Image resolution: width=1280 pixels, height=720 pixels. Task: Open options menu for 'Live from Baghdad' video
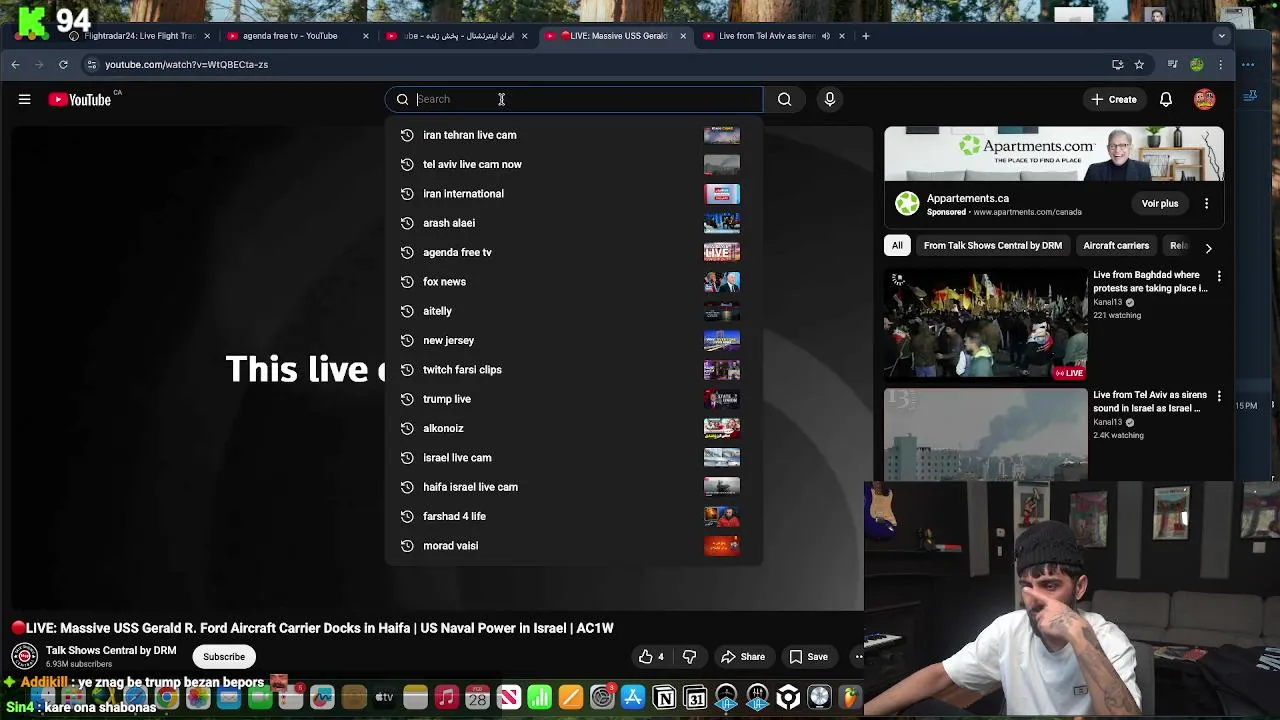[x=1219, y=276]
